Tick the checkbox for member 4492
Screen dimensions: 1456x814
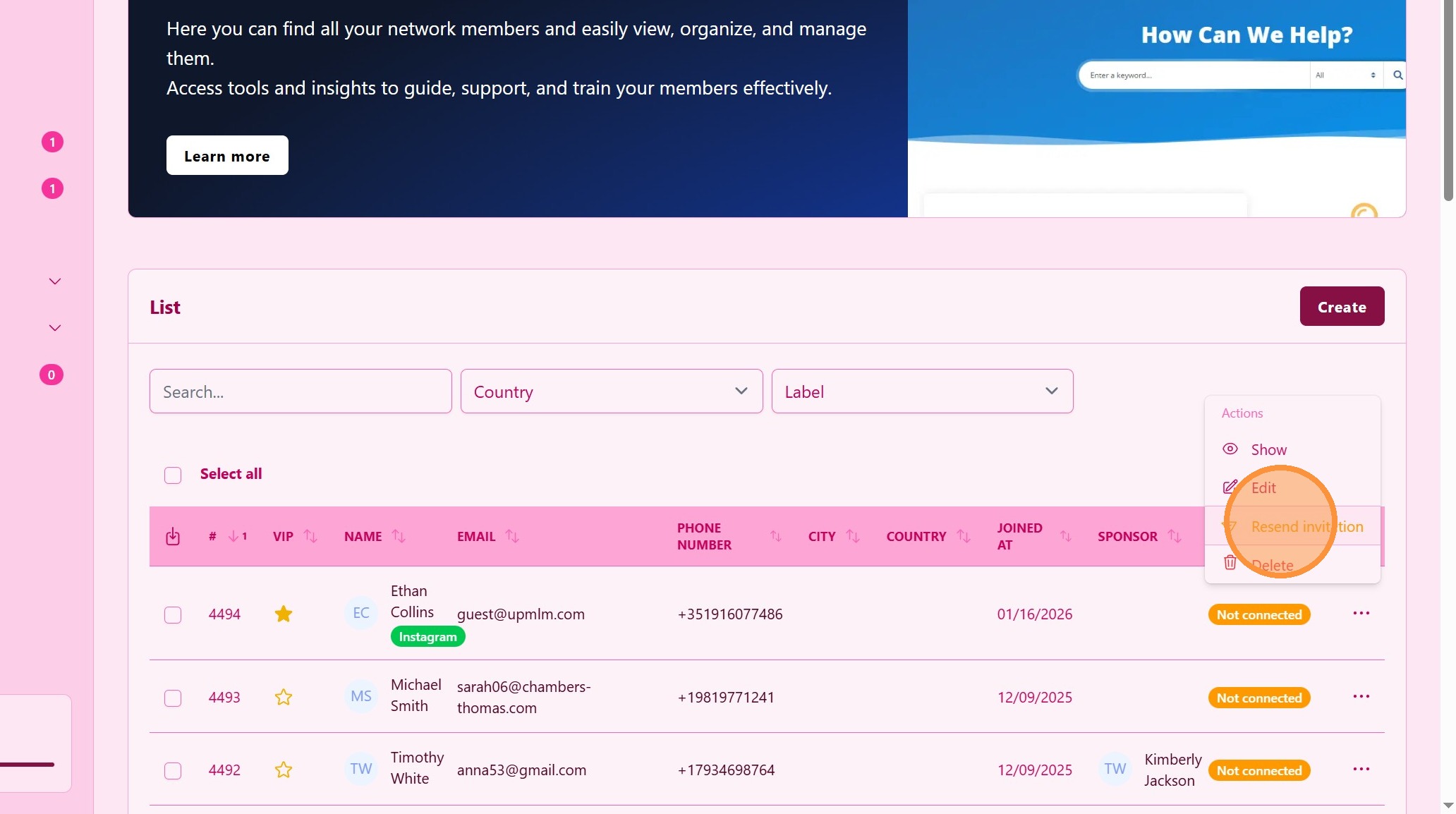[x=173, y=771]
